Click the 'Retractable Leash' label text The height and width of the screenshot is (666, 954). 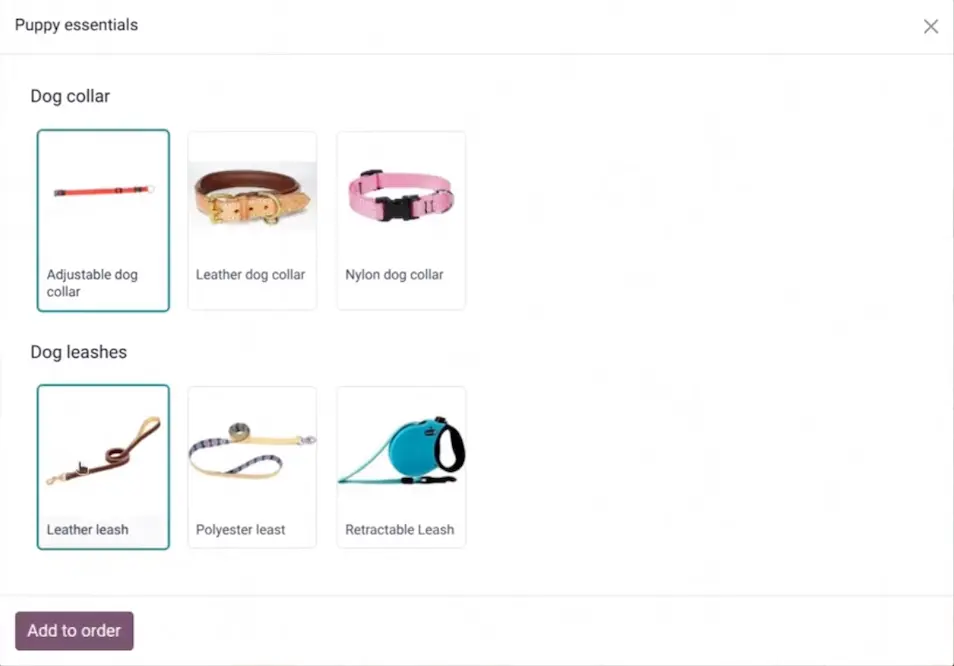[x=400, y=530]
